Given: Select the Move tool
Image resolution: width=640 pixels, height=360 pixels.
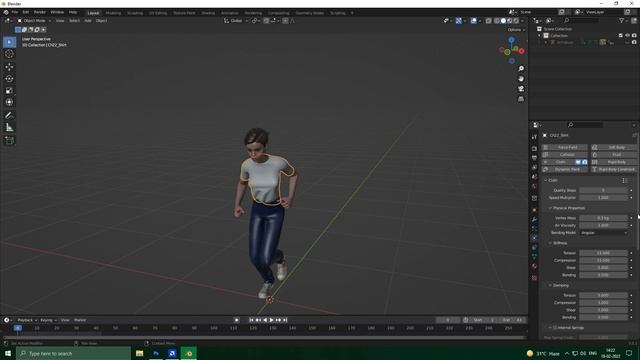Looking at the screenshot, I should click(9, 67).
